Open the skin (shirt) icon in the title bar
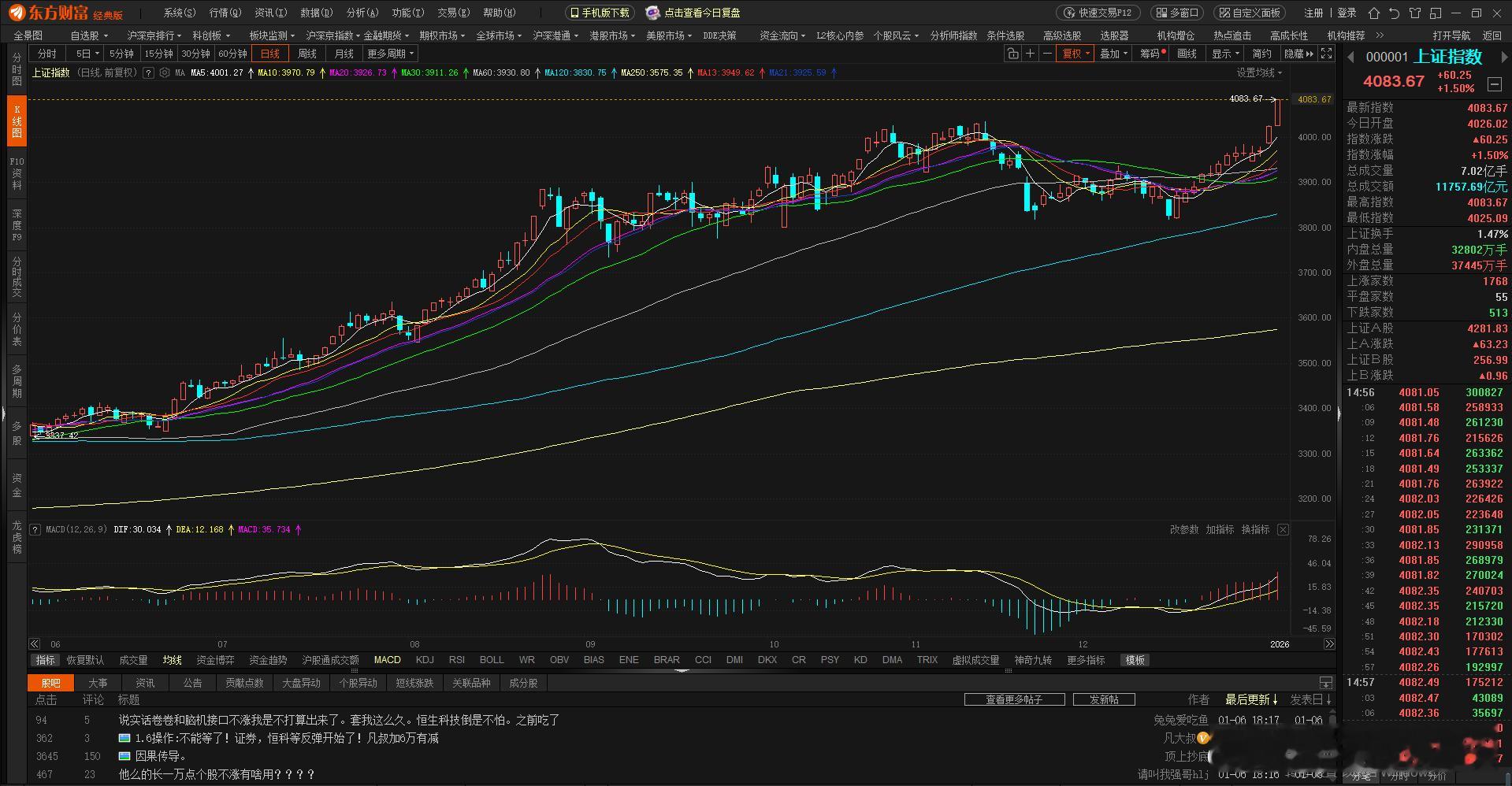The height and width of the screenshot is (786, 1512). pyautogui.click(x=1415, y=13)
